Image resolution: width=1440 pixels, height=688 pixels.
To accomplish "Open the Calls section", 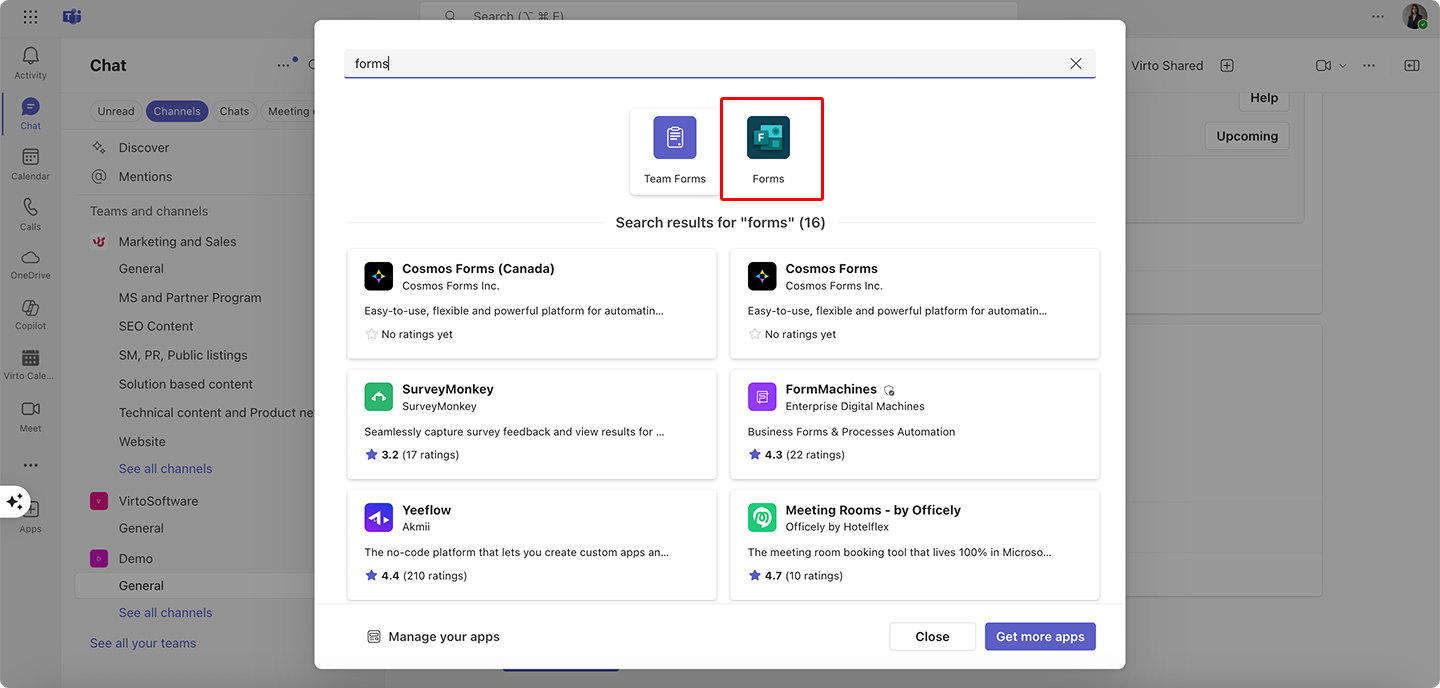I will (30, 212).
